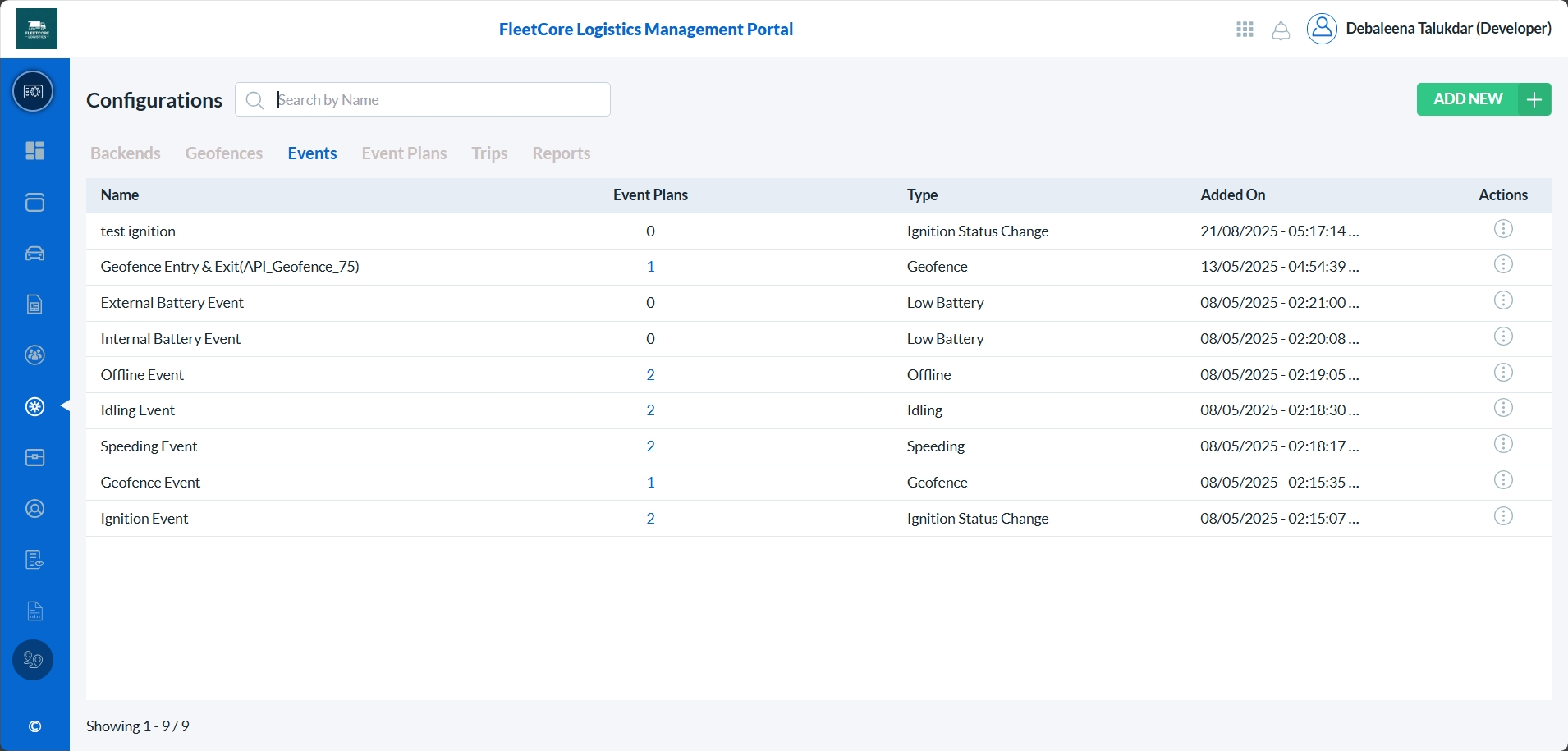Click the account circle icon in sidebar
Image resolution: width=1568 pixels, height=751 pixels.
click(x=34, y=509)
